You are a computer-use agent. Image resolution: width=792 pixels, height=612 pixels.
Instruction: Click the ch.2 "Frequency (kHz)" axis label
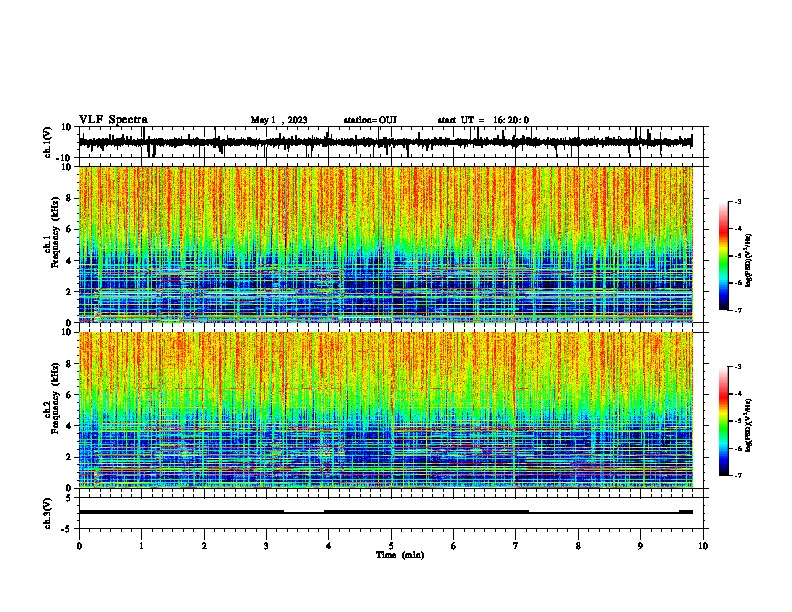coord(55,397)
